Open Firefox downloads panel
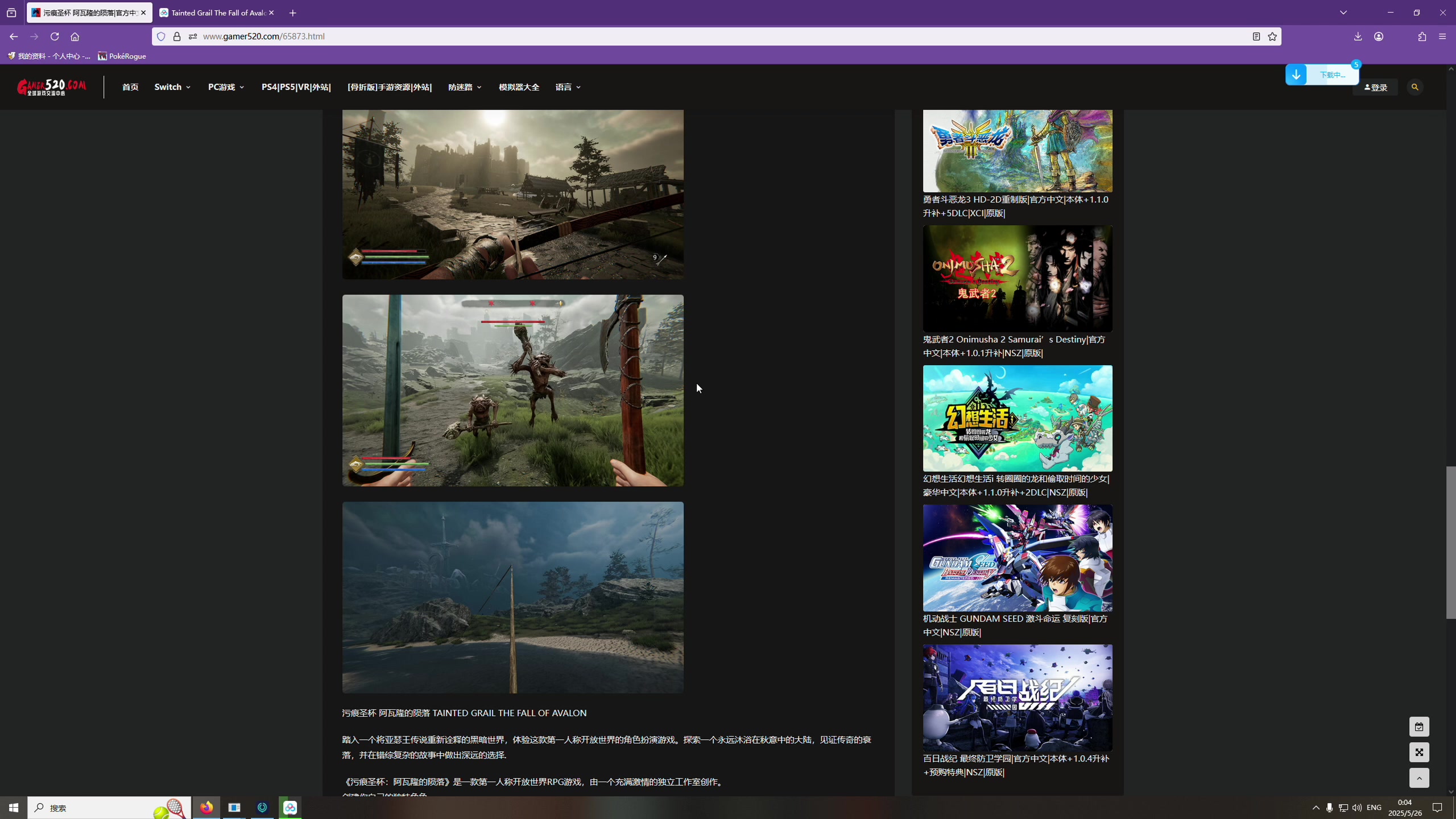Viewport: 1456px width, 819px height. [x=1358, y=36]
